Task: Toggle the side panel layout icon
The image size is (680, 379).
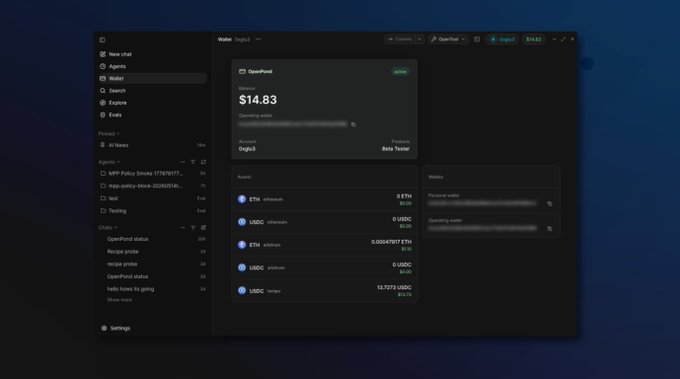Action: [x=477, y=39]
